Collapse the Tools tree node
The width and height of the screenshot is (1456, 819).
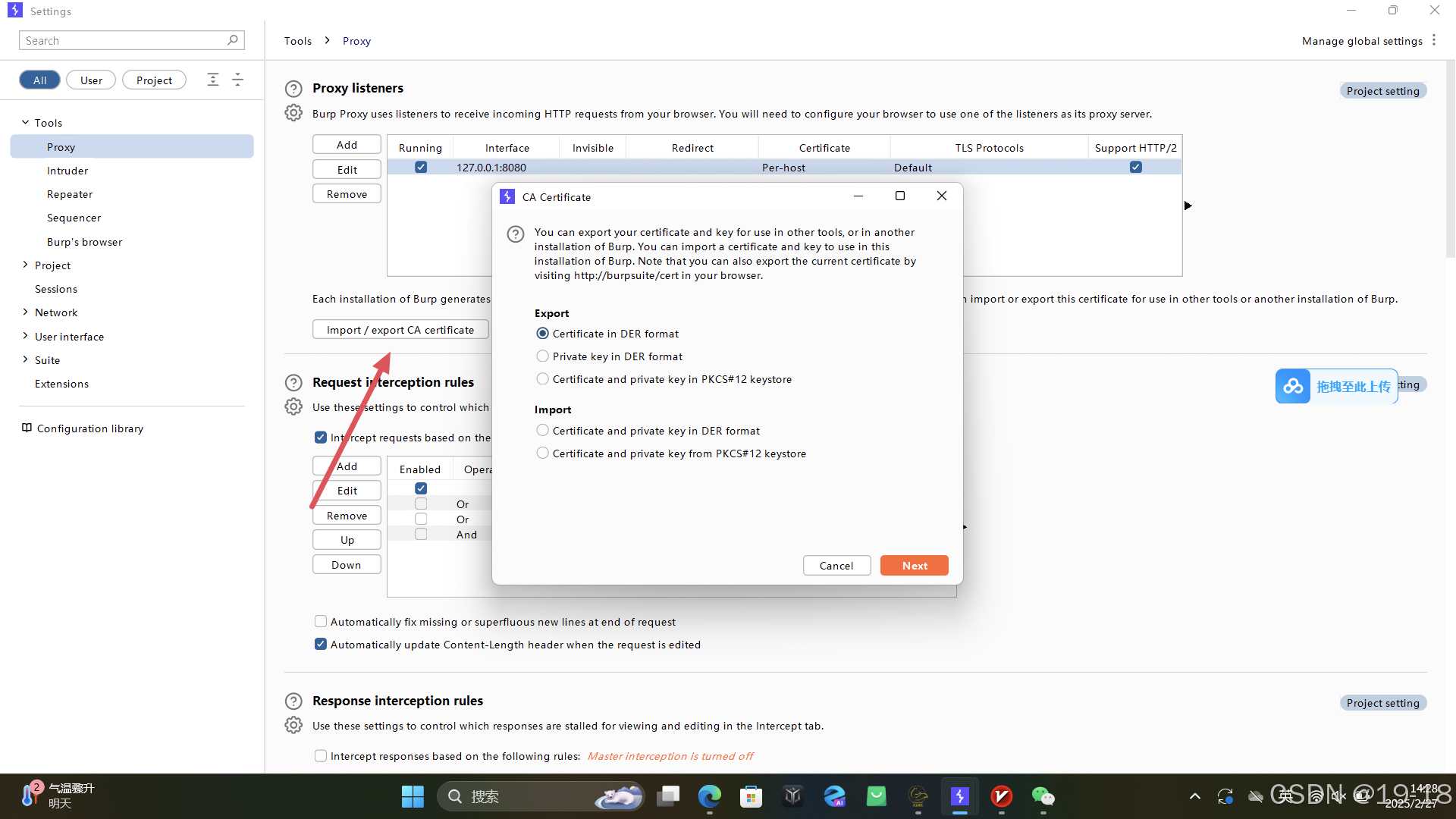(x=25, y=122)
